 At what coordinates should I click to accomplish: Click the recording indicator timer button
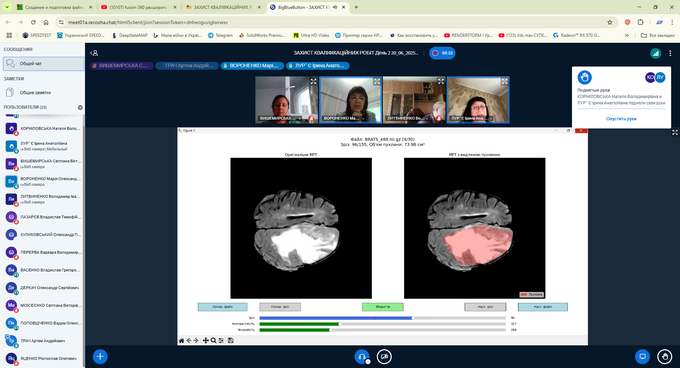442,53
